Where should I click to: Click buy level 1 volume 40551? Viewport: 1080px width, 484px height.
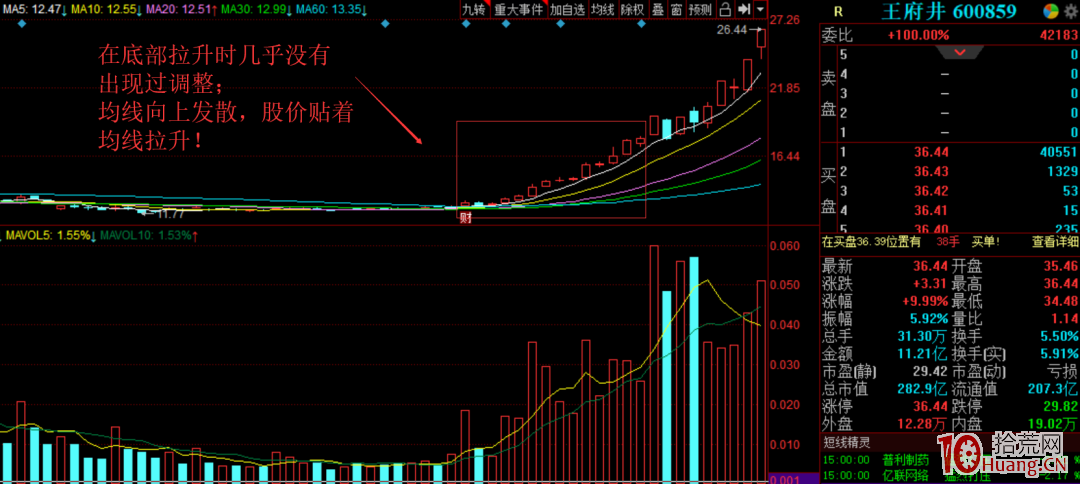[x=1059, y=152]
